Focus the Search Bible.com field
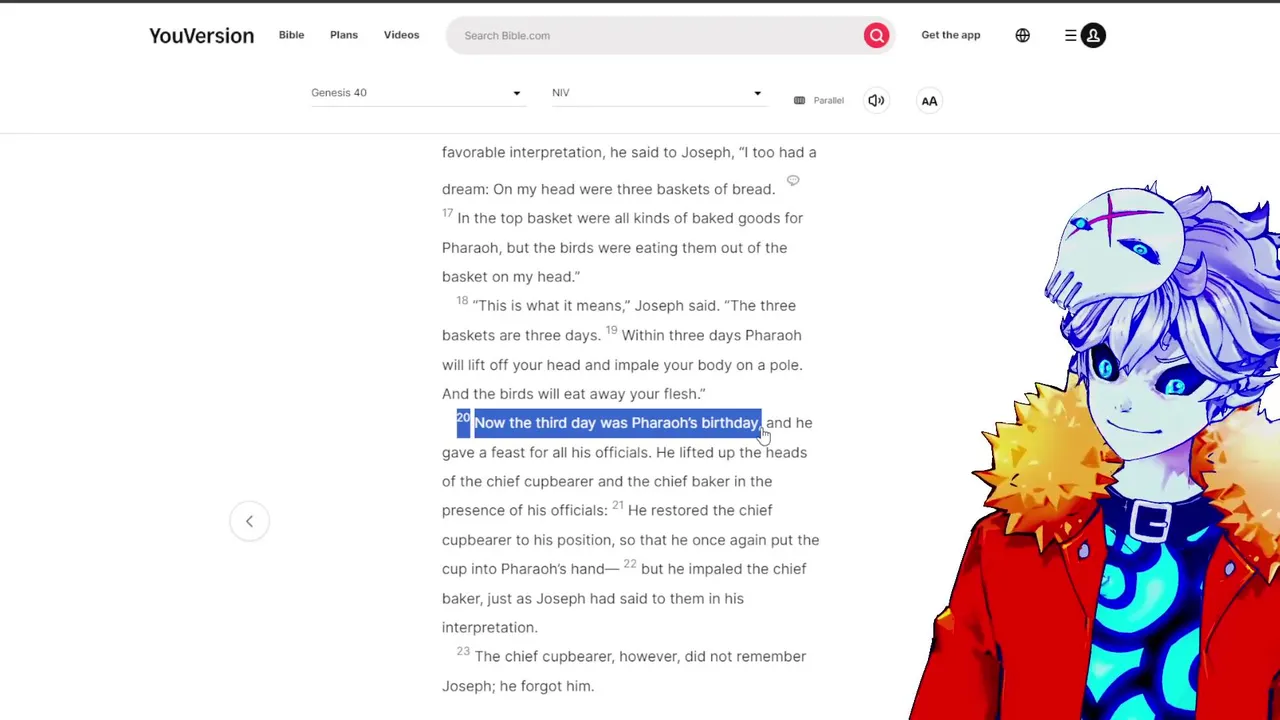The height and width of the screenshot is (720, 1280). 655,36
